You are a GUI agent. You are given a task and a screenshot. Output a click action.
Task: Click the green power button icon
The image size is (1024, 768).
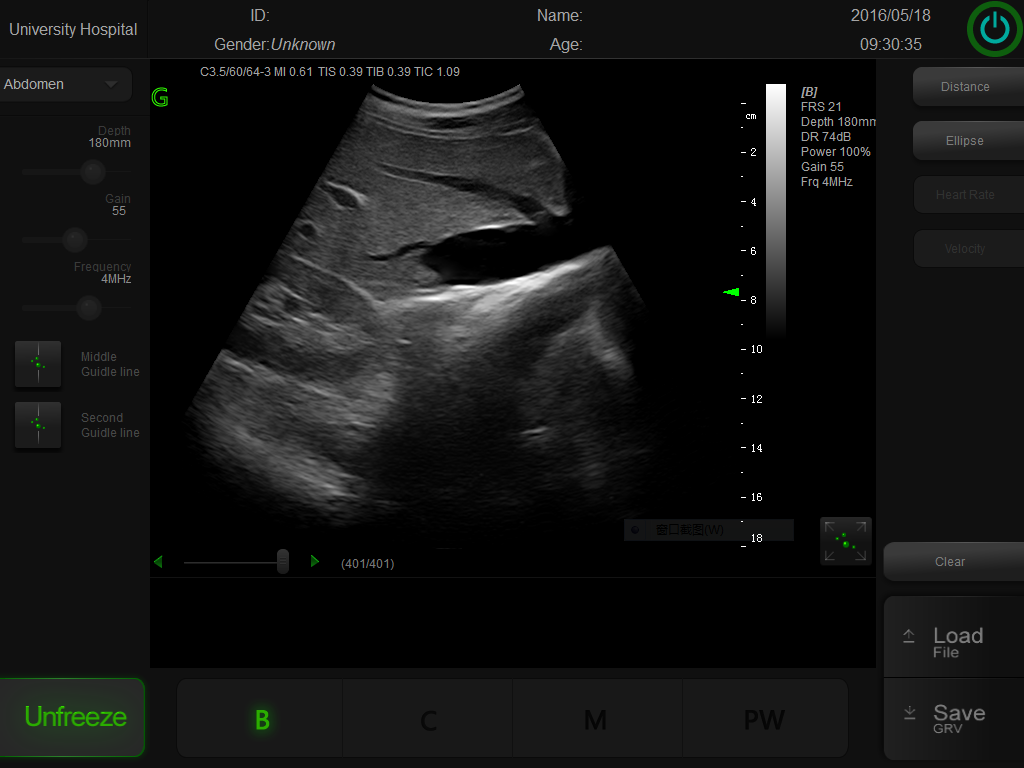[x=994, y=30]
